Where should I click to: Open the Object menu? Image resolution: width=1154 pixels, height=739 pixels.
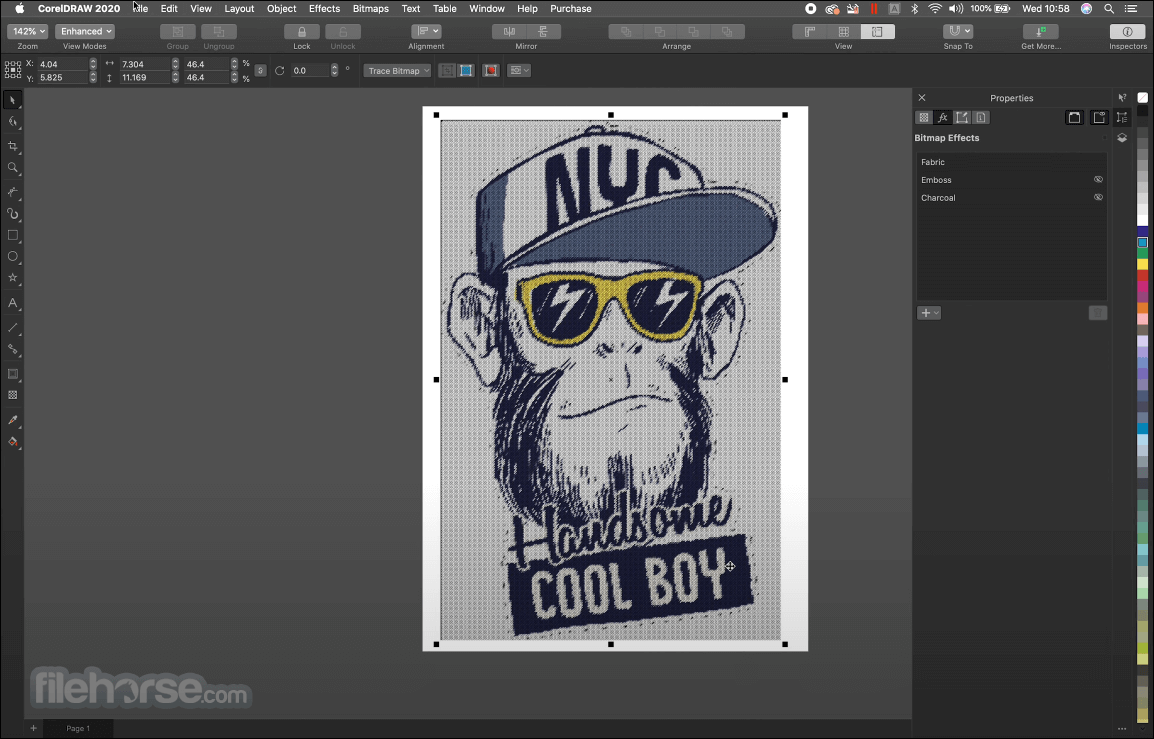(281, 9)
